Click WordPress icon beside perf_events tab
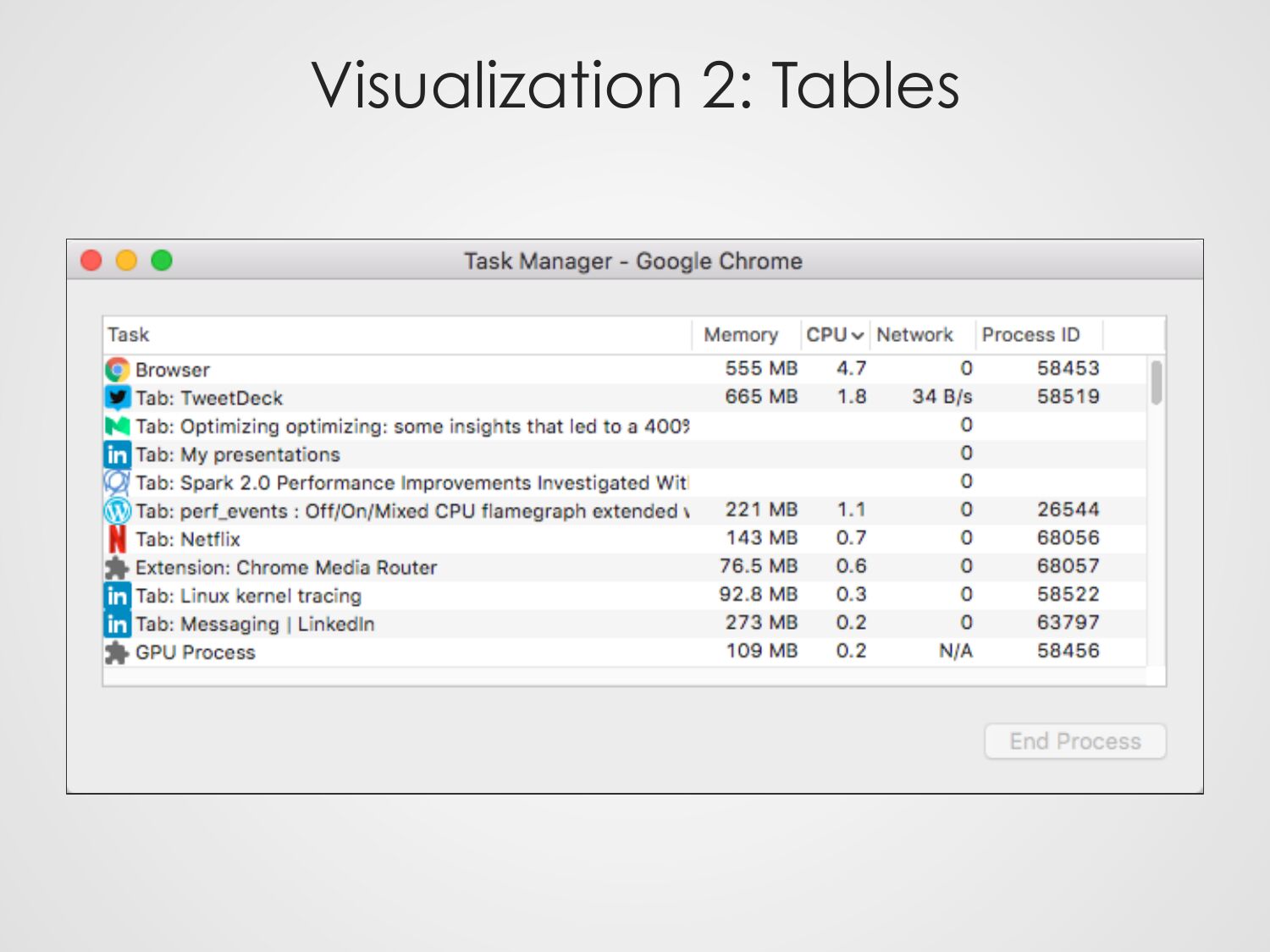This screenshot has height=952, width=1270. click(x=117, y=511)
